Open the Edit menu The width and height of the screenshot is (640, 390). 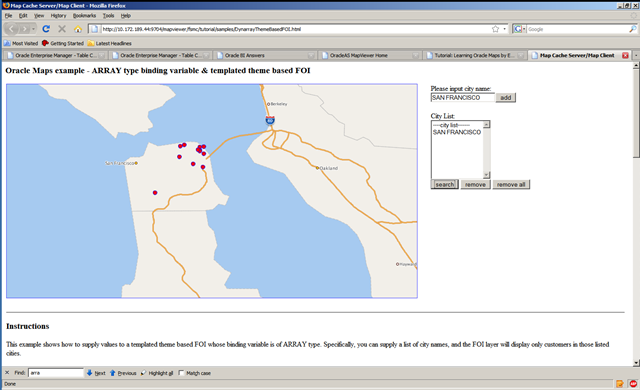pos(23,16)
